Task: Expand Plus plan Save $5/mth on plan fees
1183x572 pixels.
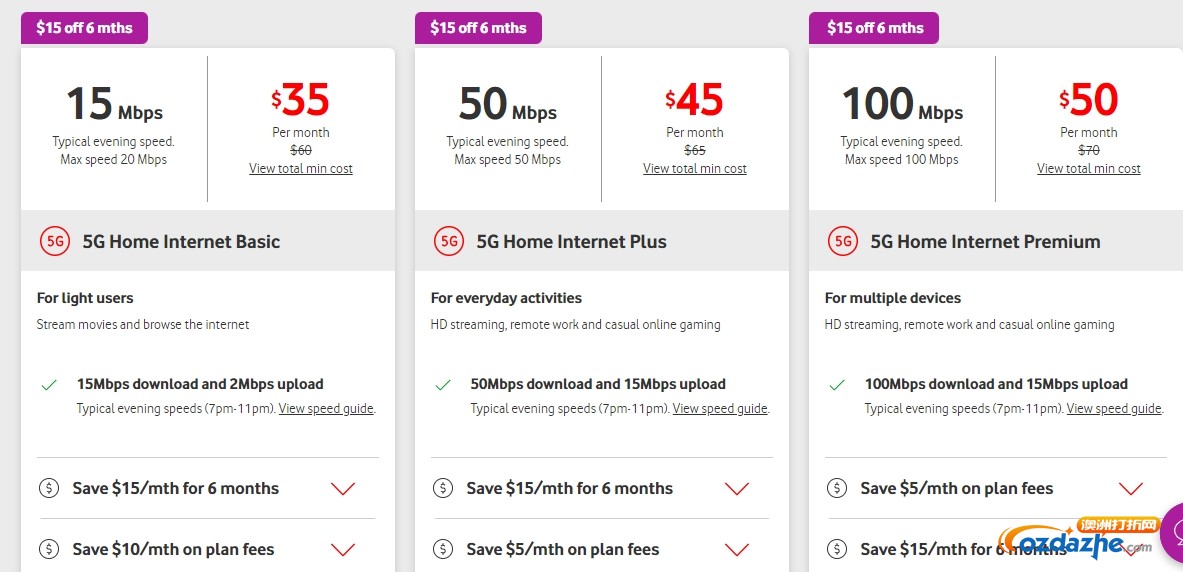Action: coord(736,550)
